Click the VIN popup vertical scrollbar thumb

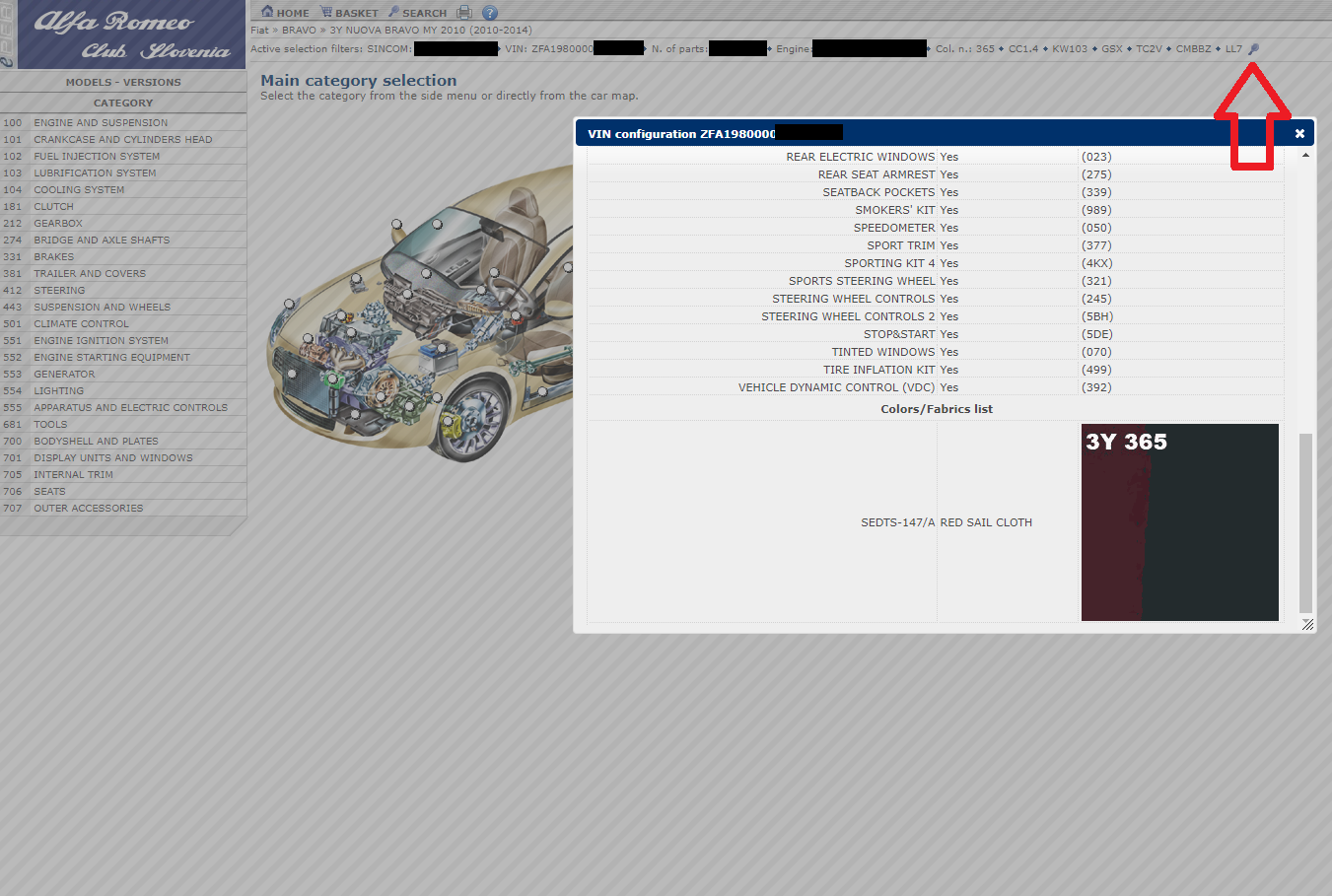coord(1305,522)
